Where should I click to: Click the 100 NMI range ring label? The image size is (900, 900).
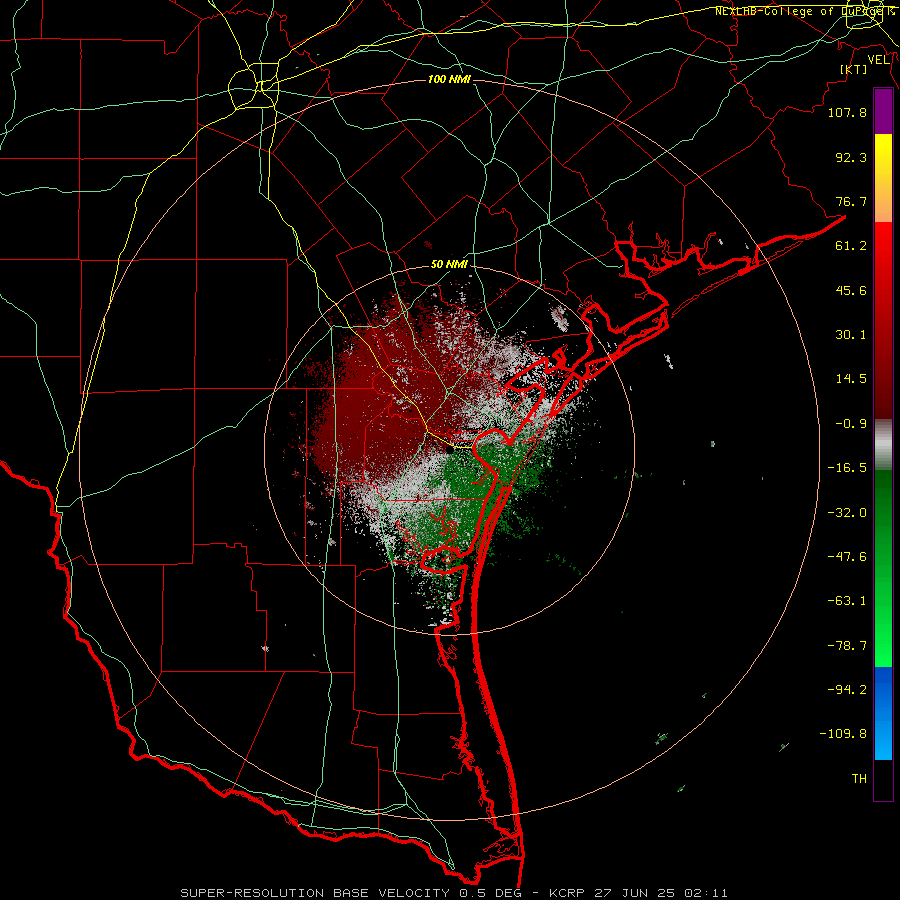(x=449, y=79)
